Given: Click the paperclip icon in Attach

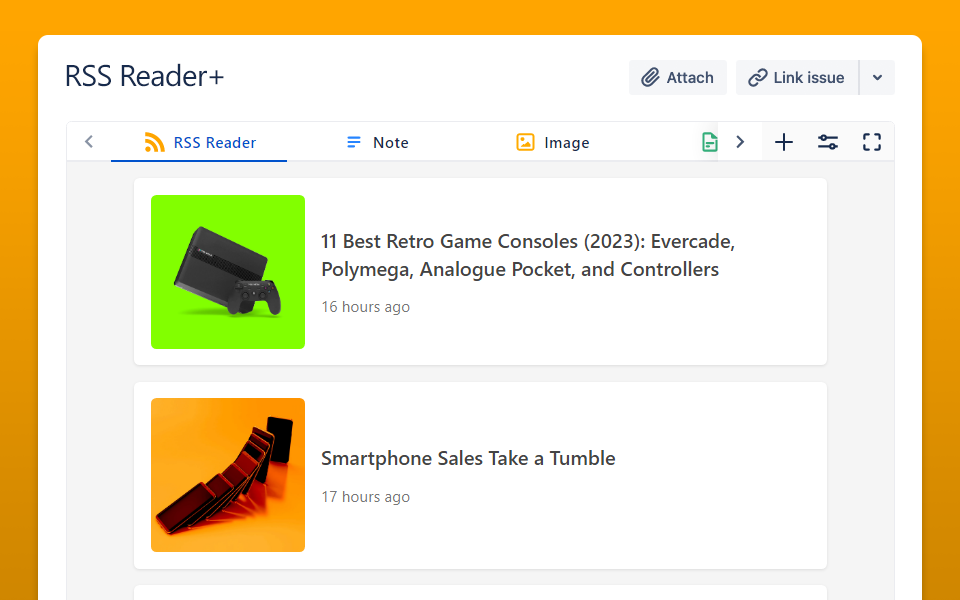Looking at the screenshot, I should [x=650, y=78].
